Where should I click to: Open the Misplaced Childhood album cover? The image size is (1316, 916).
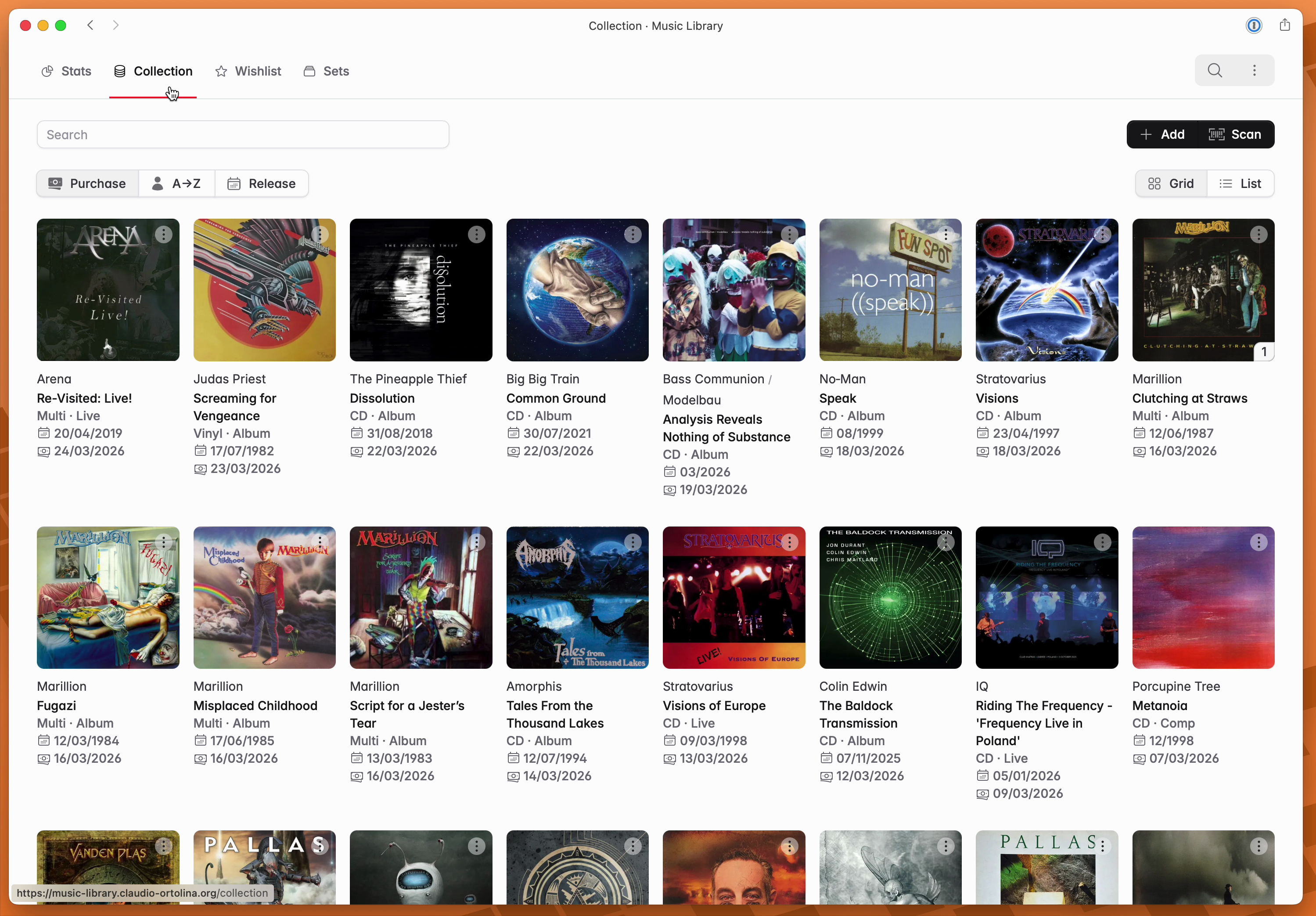tap(264, 598)
